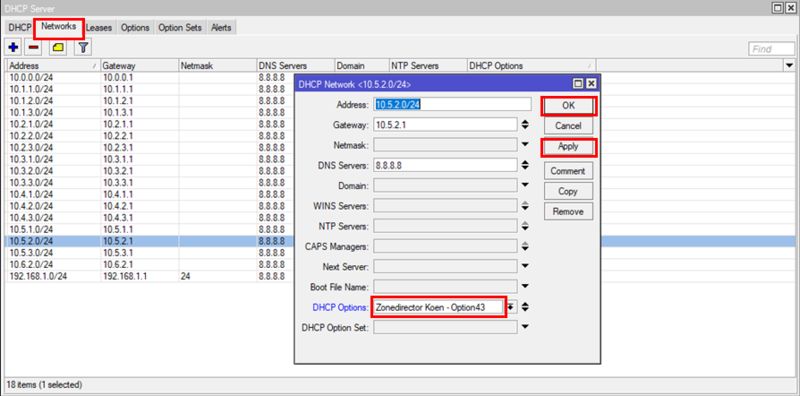Viewport: 800px width, 396px height.
Task: Select the 10.5.3.0/24 network row
Action: [149, 253]
